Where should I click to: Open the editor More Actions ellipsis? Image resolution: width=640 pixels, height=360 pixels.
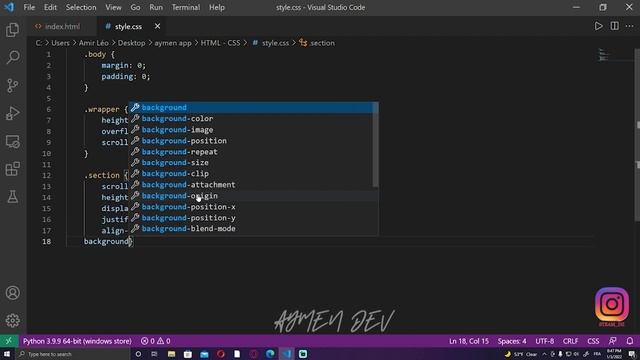[x=630, y=26]
